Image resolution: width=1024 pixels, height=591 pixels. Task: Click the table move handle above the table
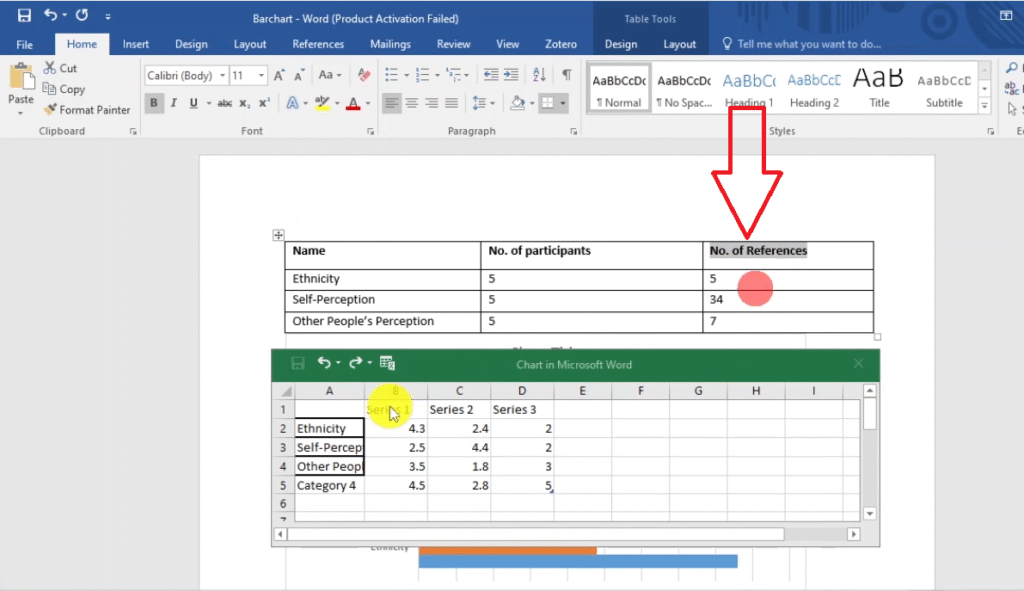tap(278, 235)
